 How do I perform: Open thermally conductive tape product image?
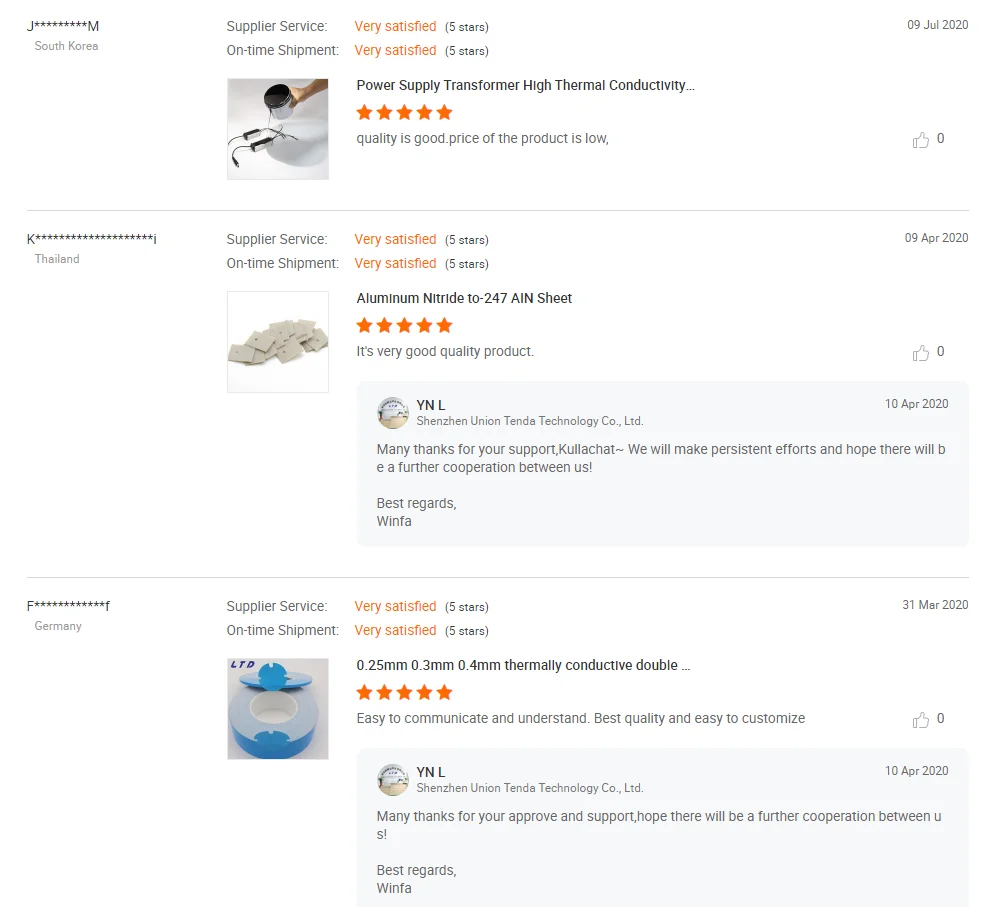278,709
